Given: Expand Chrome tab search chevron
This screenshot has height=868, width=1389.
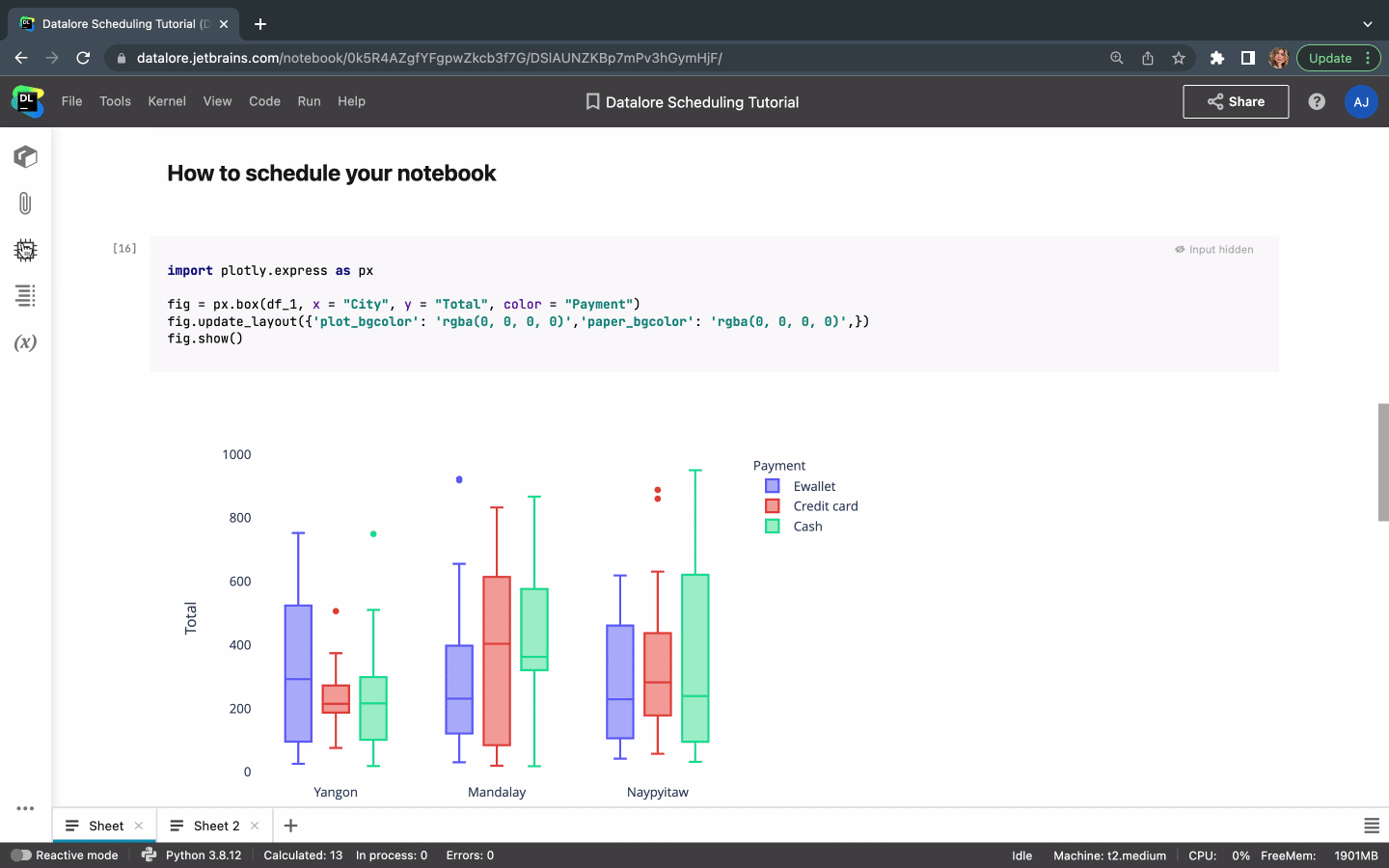Looking at the screenshot, I should point(1367,24).
